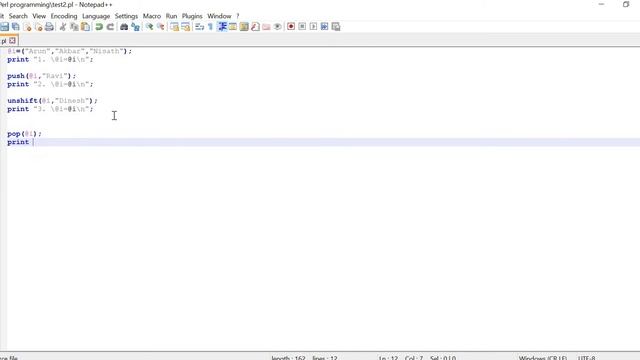
Task: Place the cursor in the highlighted last print line
Action: tap(323, 142)
